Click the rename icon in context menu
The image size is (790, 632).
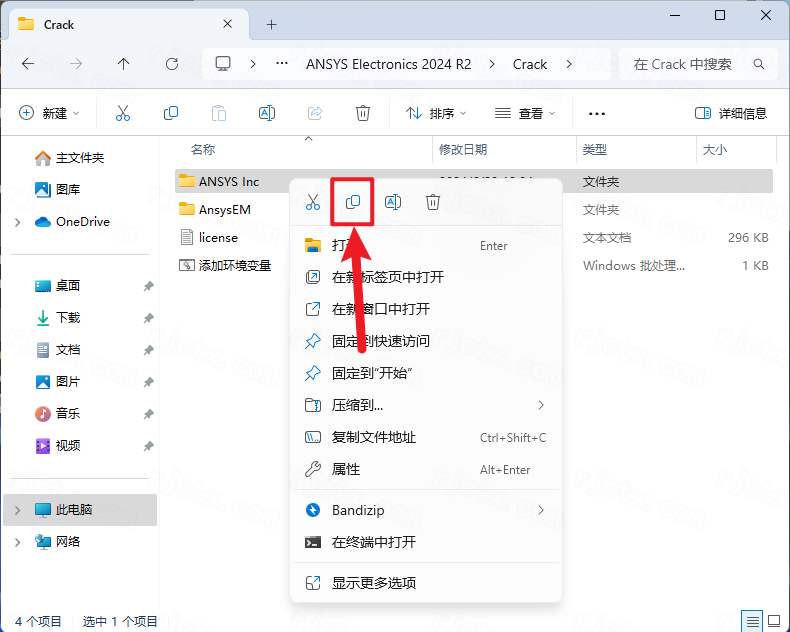pyautogui.click(x=393, y=202)
